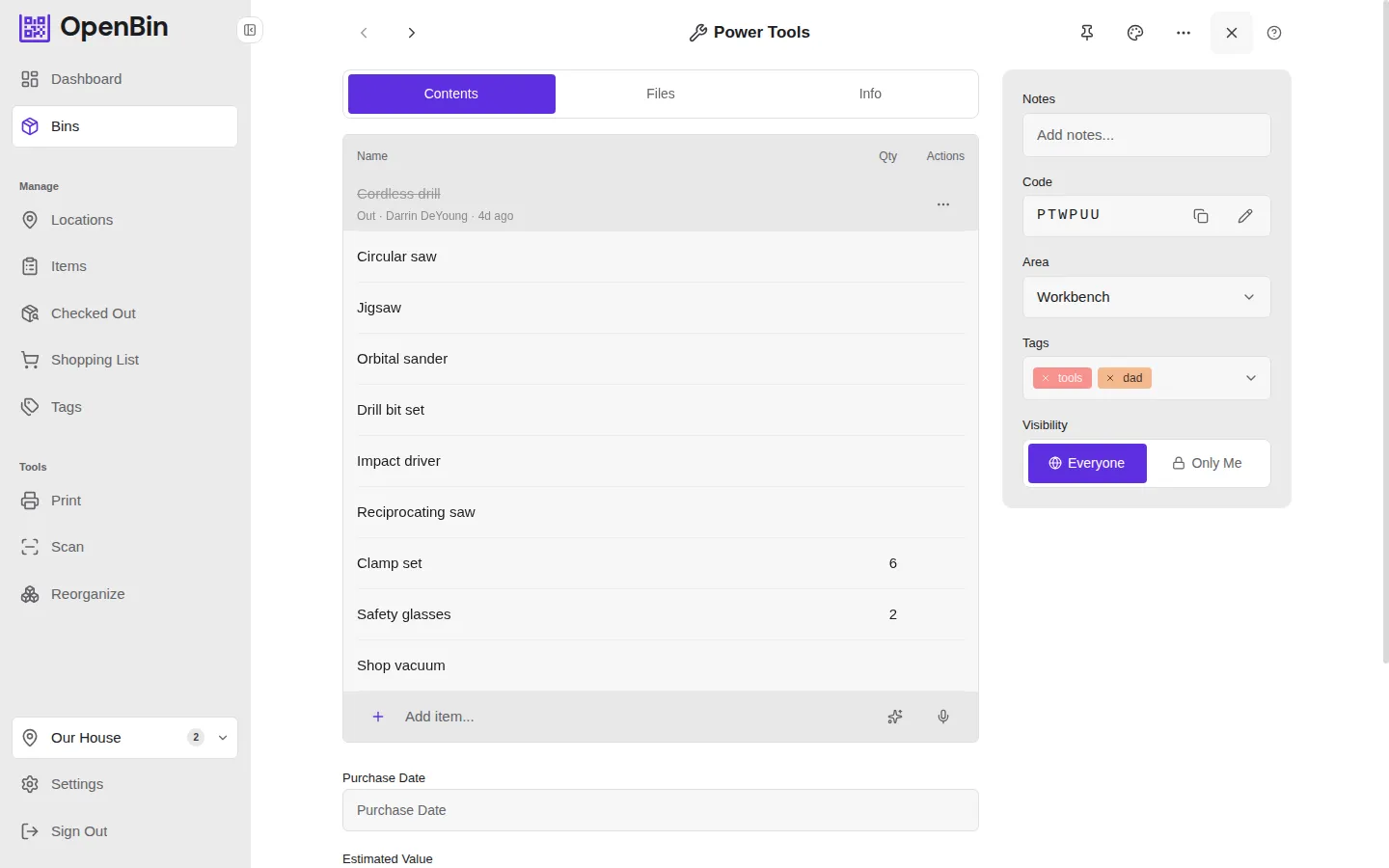This screenshot has height=868, width=1389.
Task: Open Settings from the sidebar
Action: (124, 784)
